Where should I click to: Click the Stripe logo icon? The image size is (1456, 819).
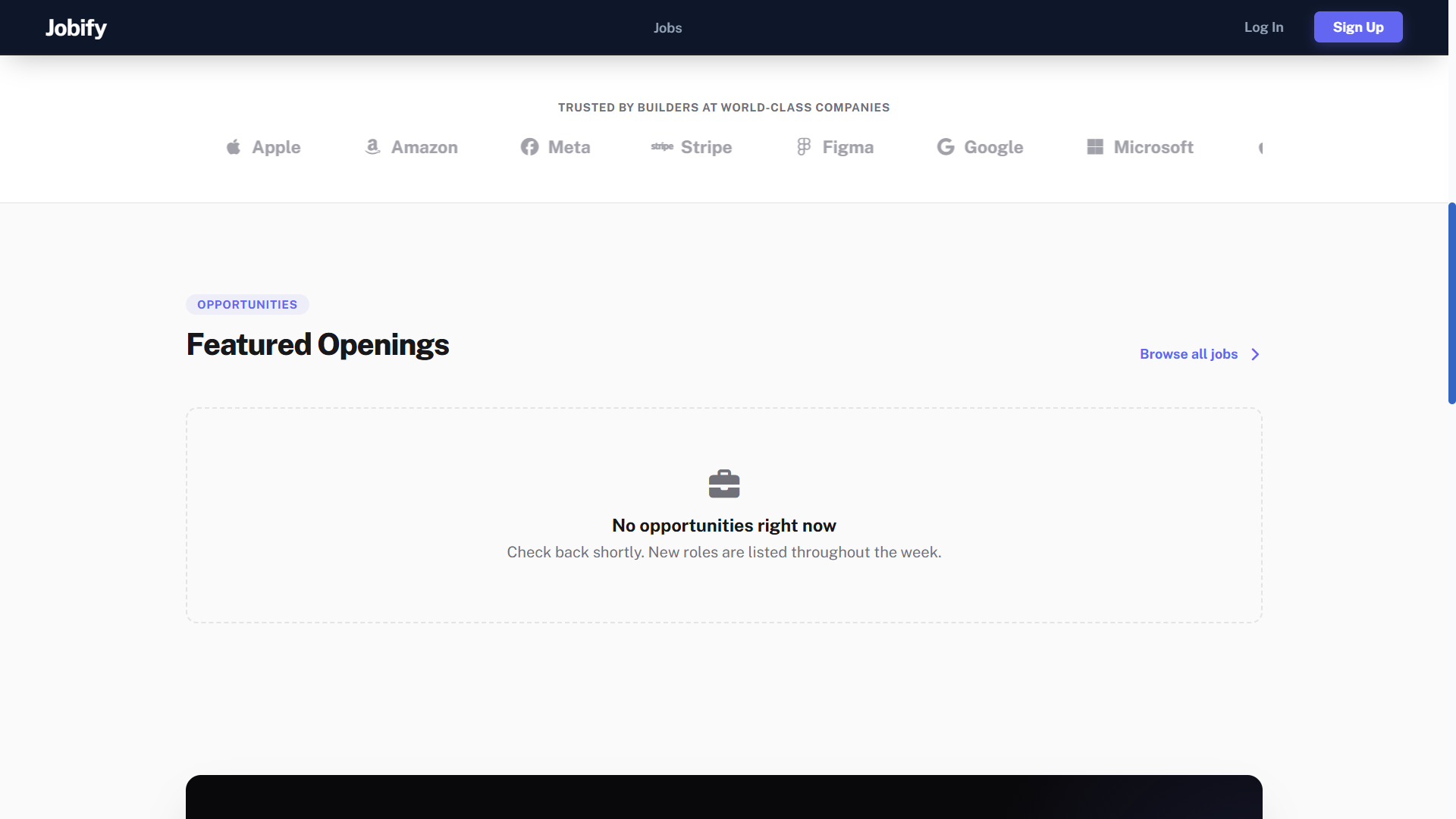662,147
